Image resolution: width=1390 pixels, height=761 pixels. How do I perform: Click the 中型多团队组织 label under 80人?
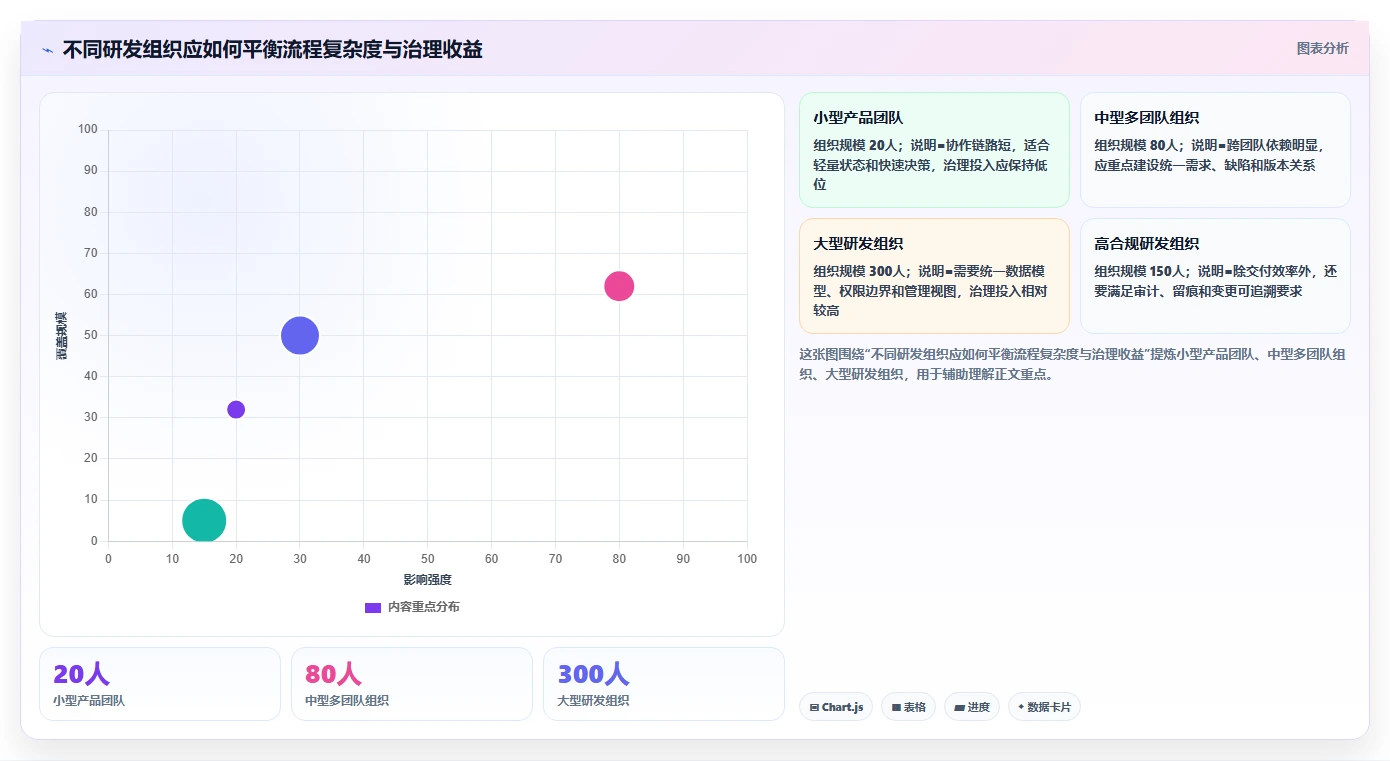pos(347,701)
